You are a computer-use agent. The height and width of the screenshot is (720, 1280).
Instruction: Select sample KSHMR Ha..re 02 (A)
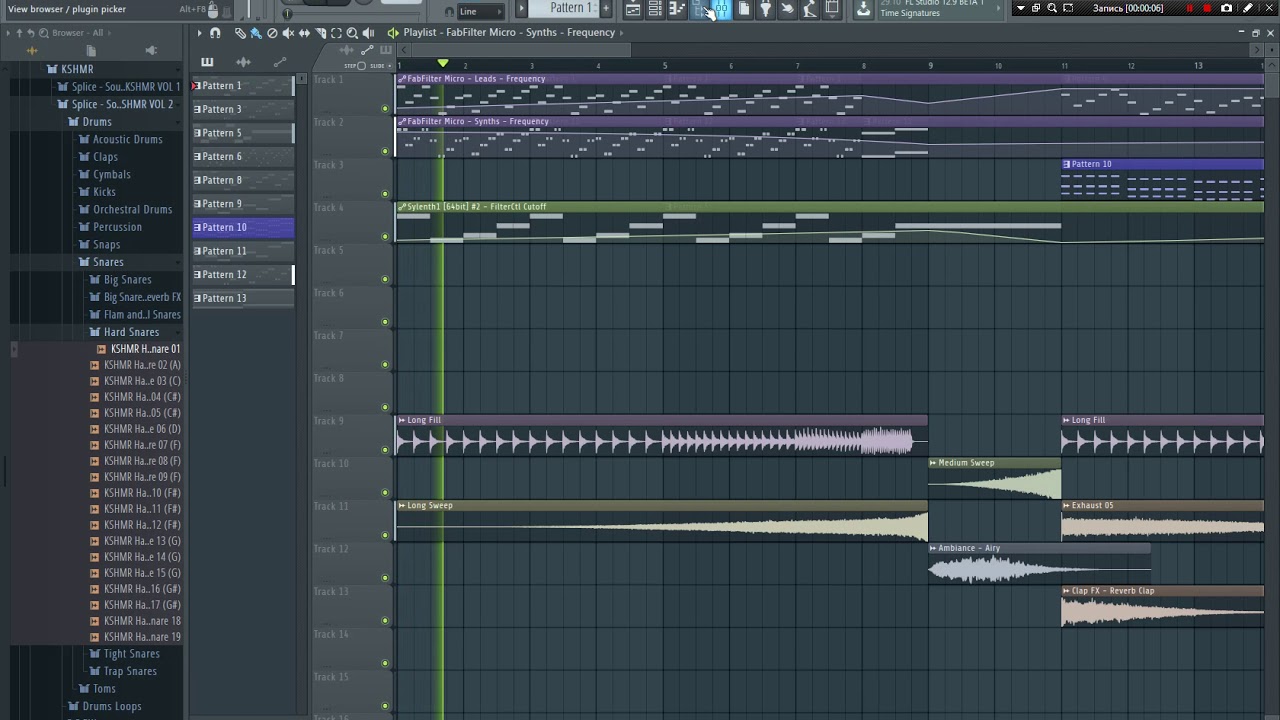point(142,365)
